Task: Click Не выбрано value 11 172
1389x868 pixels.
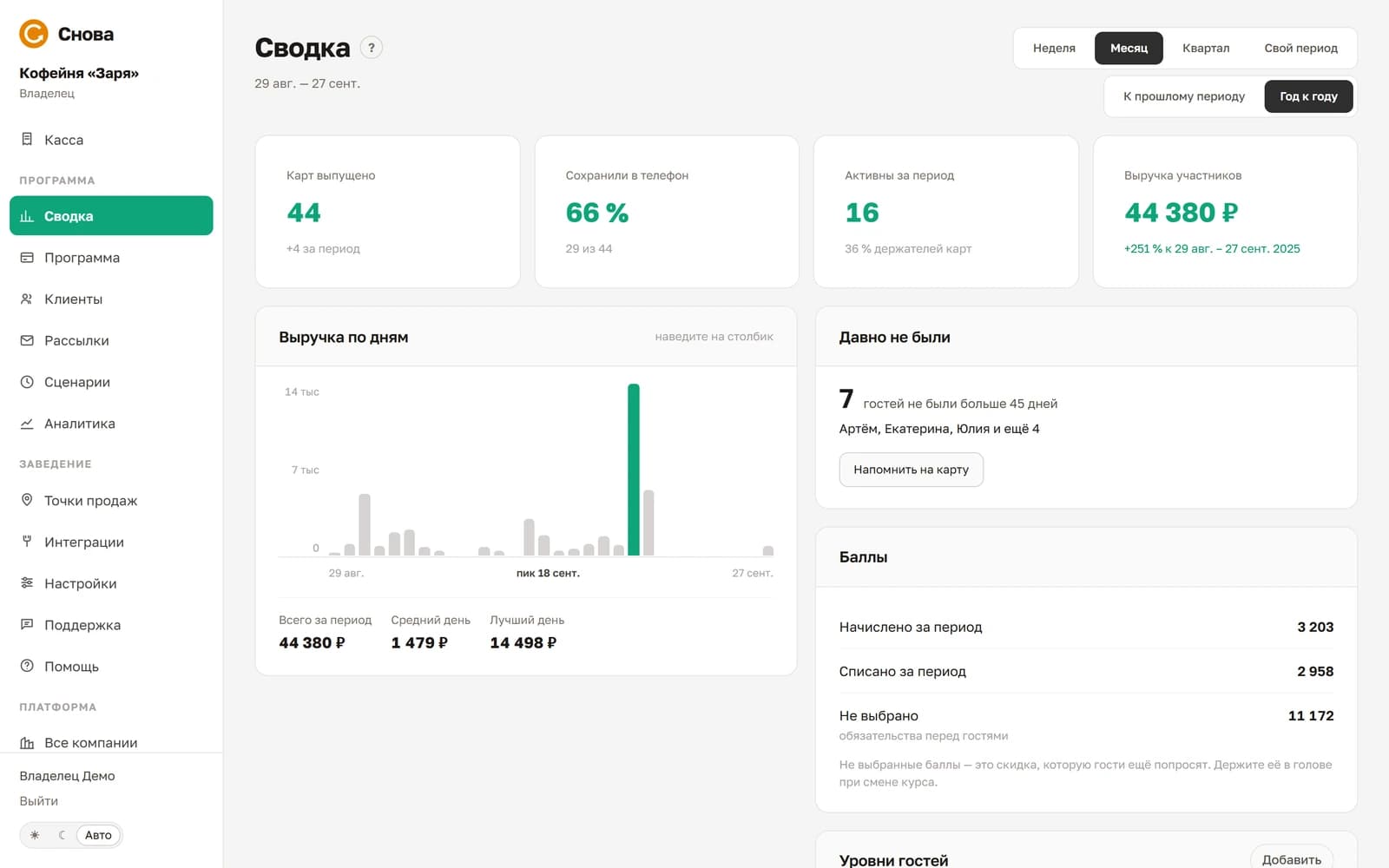Action: (1311, 715)
